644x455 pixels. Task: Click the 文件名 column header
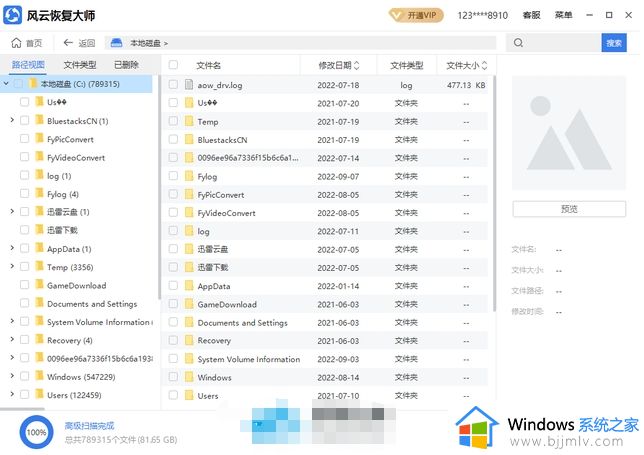tap(208, 65)
